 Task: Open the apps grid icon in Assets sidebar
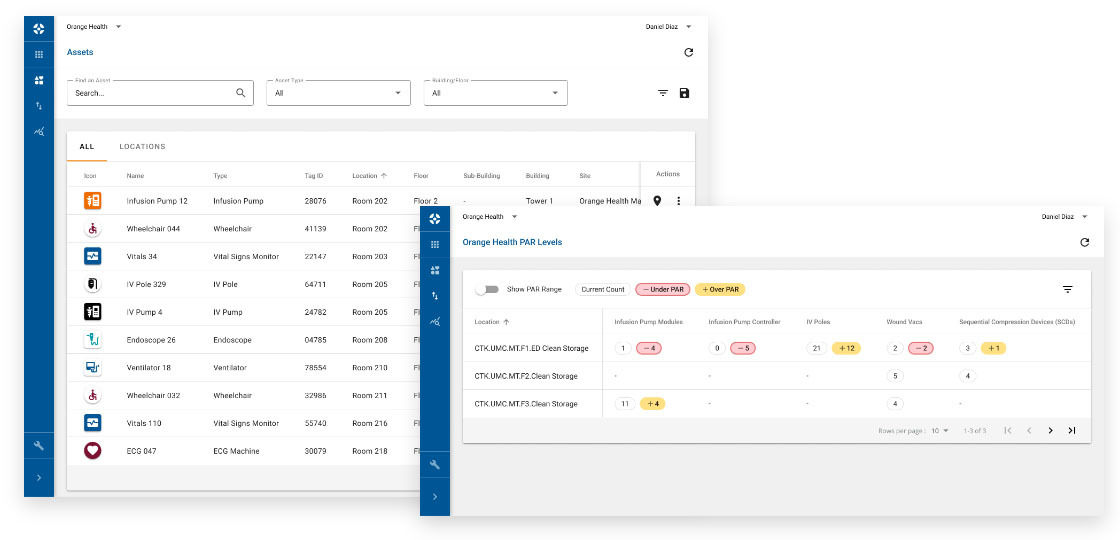(x=39, y=54)
